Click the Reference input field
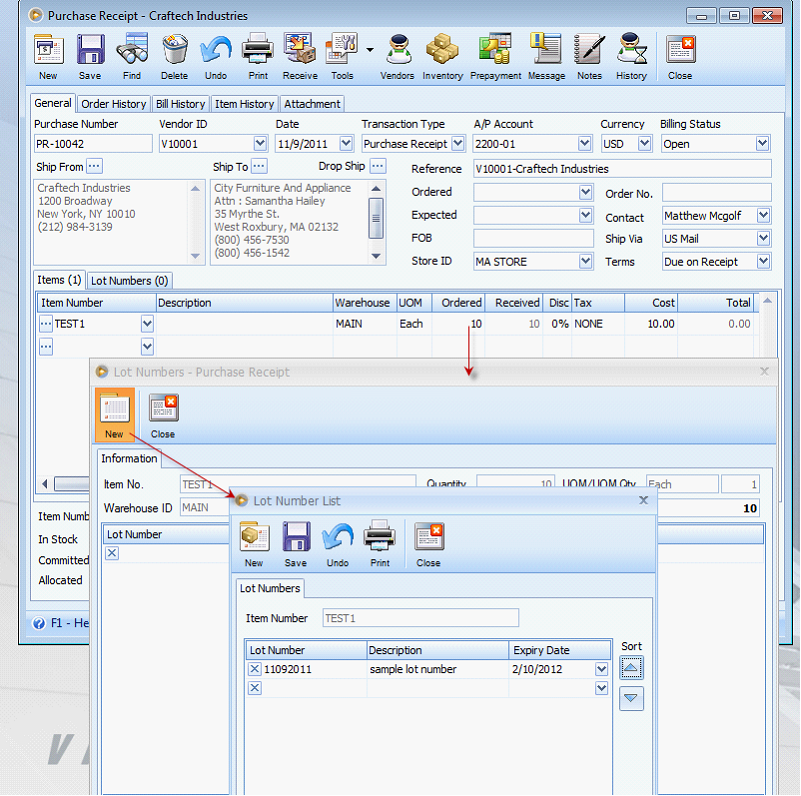The height and width of the screenshot is (796, 801). tap(622, 169)
